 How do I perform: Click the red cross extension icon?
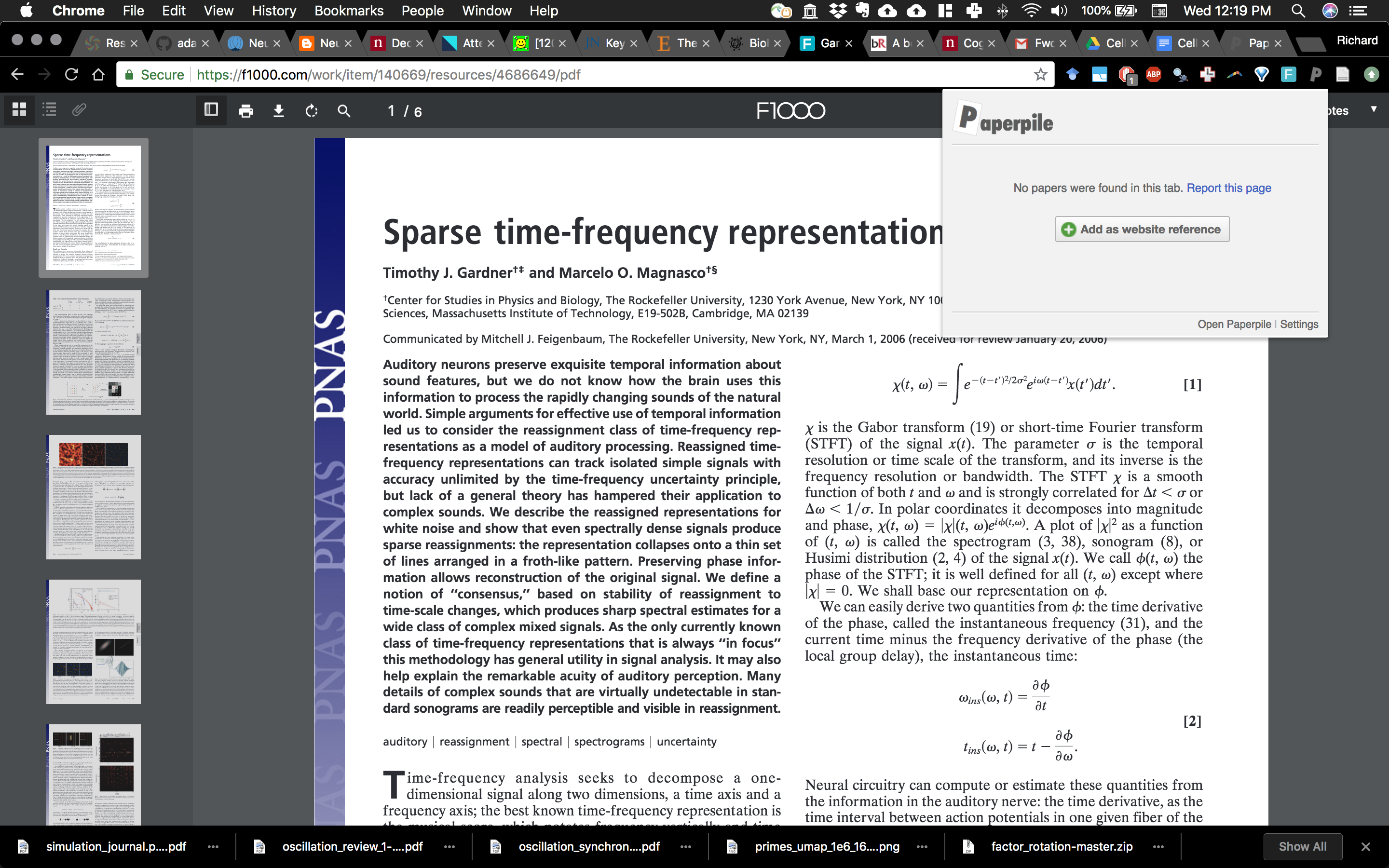(1207, 75)
